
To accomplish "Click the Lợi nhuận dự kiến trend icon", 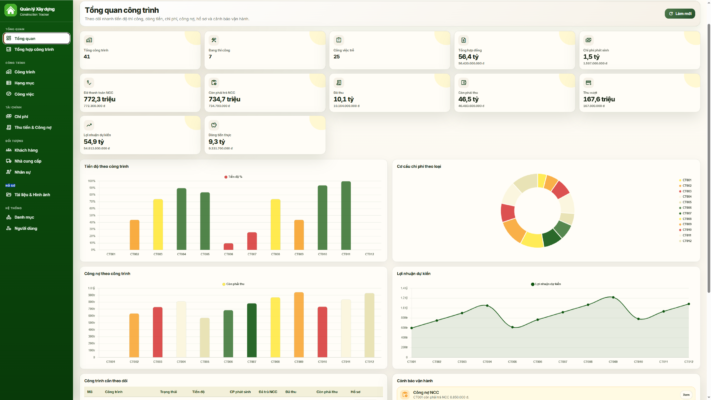I will tap(89, 125).
